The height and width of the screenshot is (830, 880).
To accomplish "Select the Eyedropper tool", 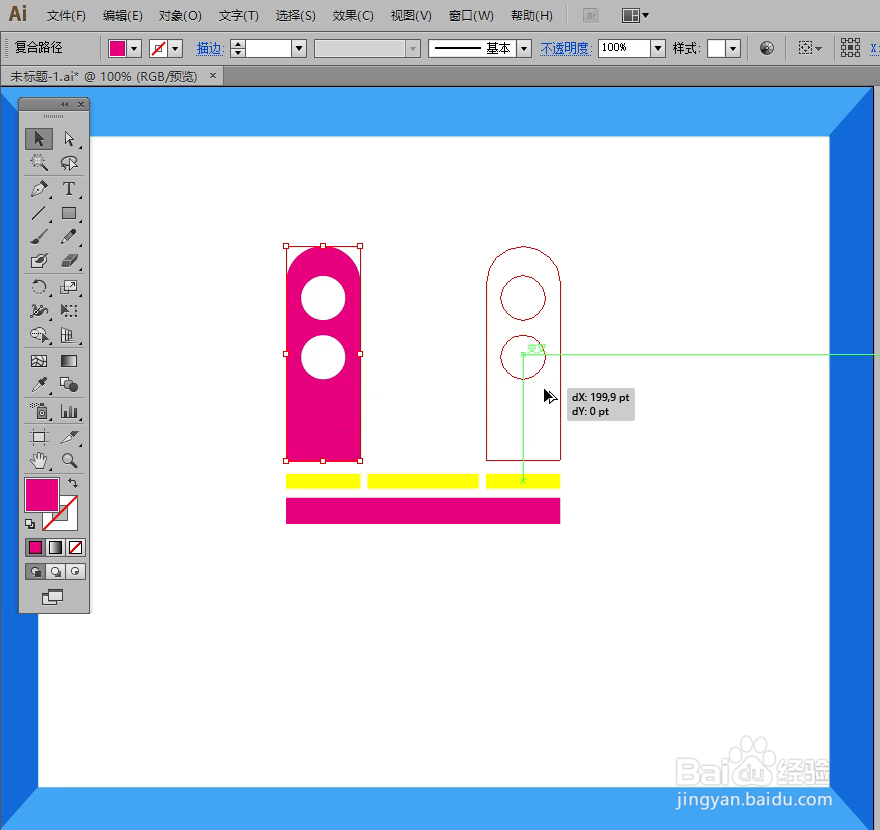I will pos(39,385).
